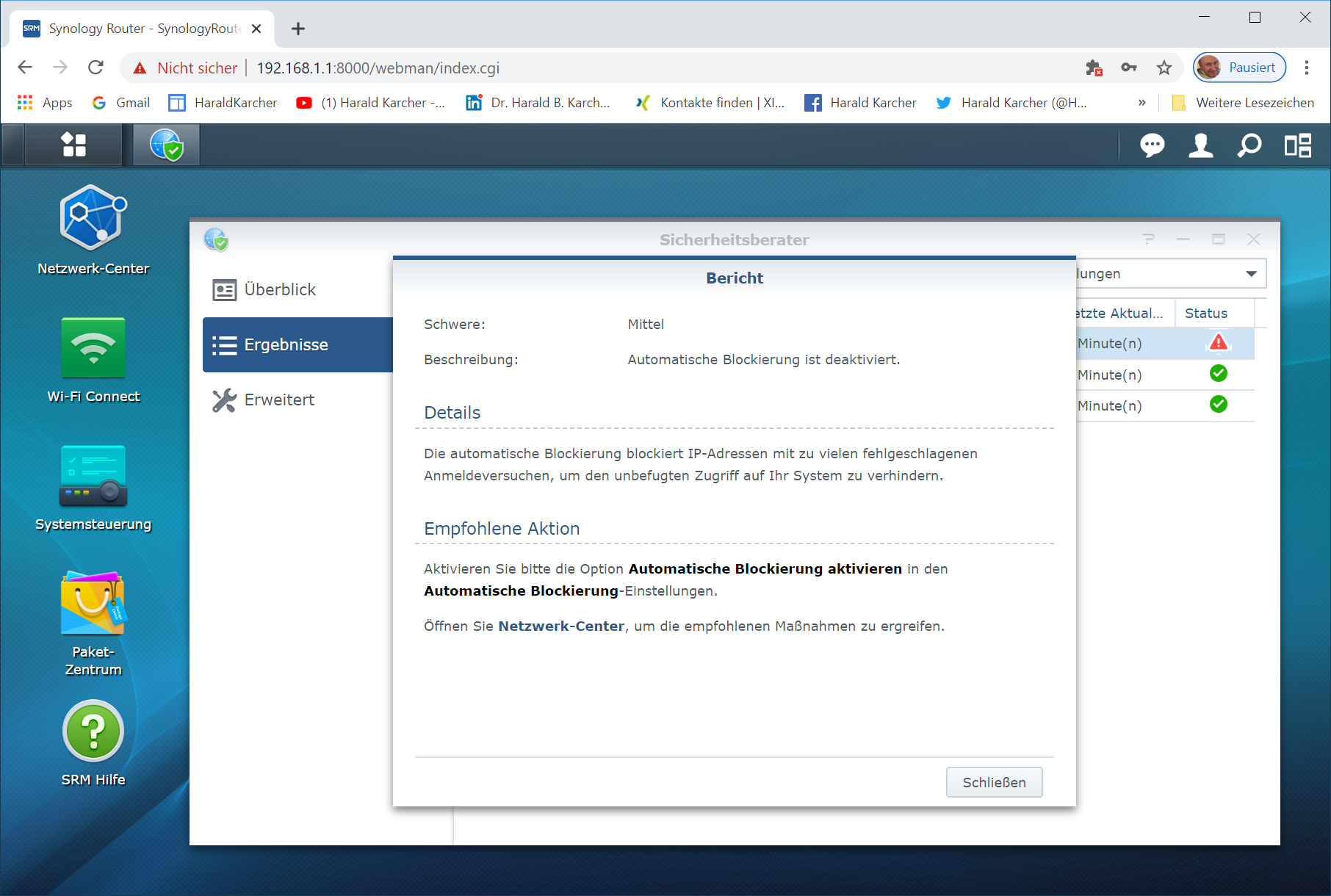Screen dimensions: 1331x896
Task: Open the Apps bookmark shortcut
Action: [45, 103]
